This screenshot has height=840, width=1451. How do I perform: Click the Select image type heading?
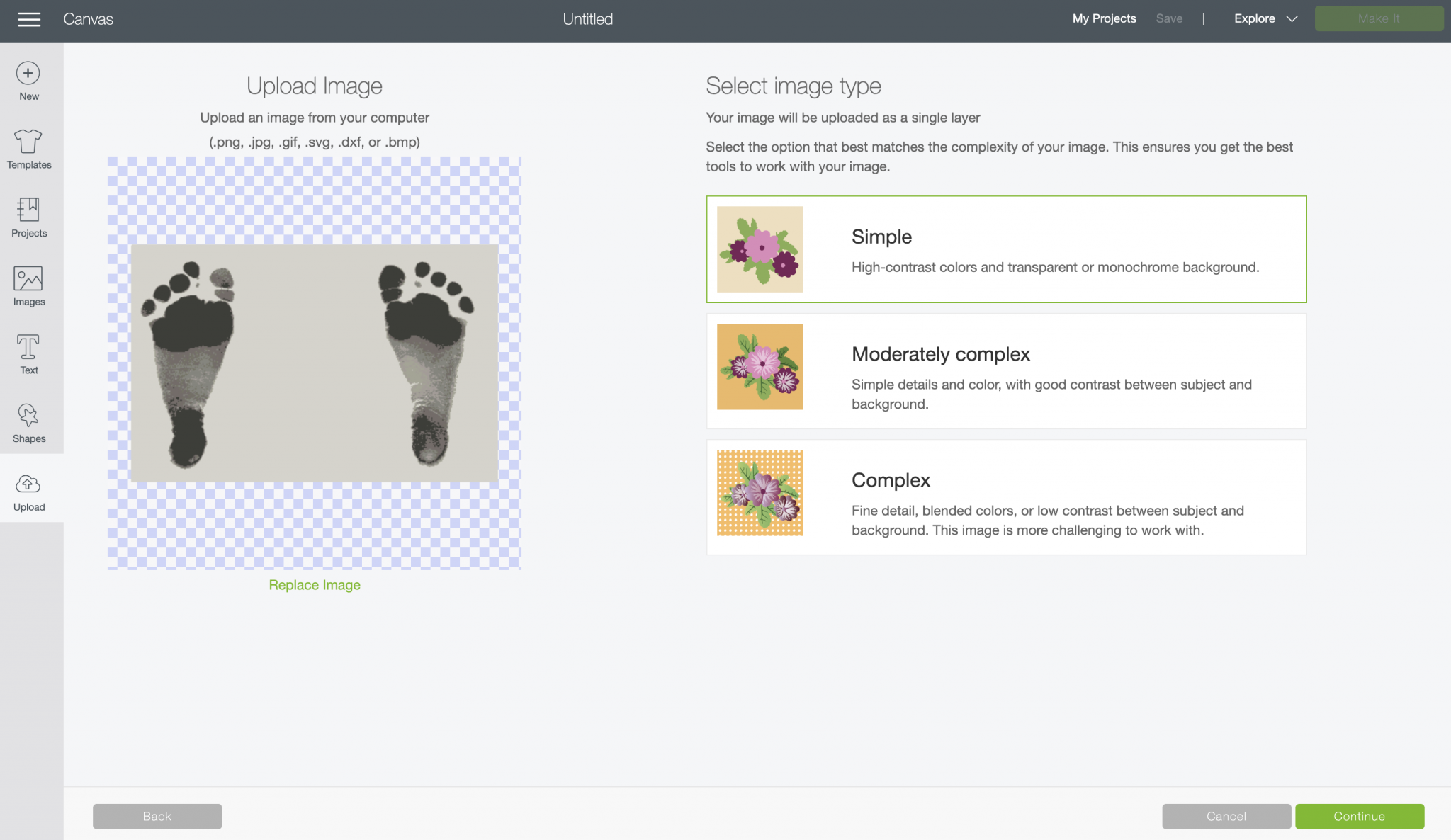point(794,86)
